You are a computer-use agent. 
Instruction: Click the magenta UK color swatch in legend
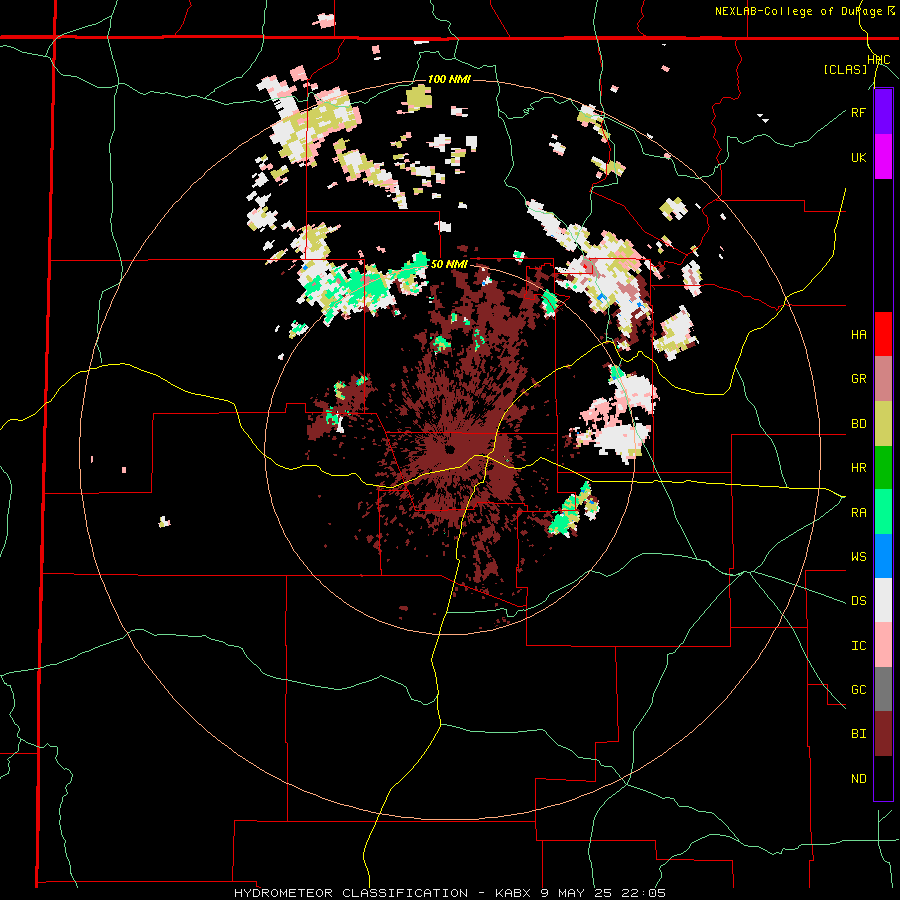(x=883, y=157)
